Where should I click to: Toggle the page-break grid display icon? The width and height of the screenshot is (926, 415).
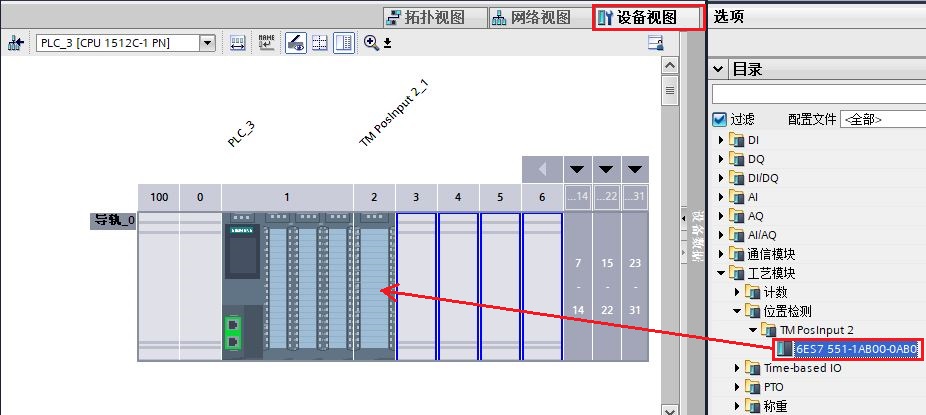319,43
